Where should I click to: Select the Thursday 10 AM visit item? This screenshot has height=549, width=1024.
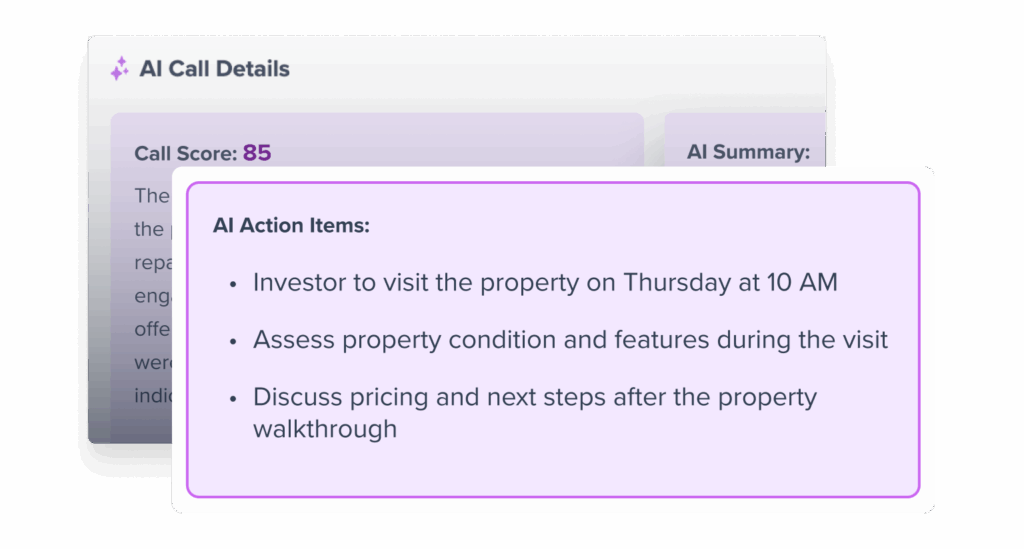545,283
